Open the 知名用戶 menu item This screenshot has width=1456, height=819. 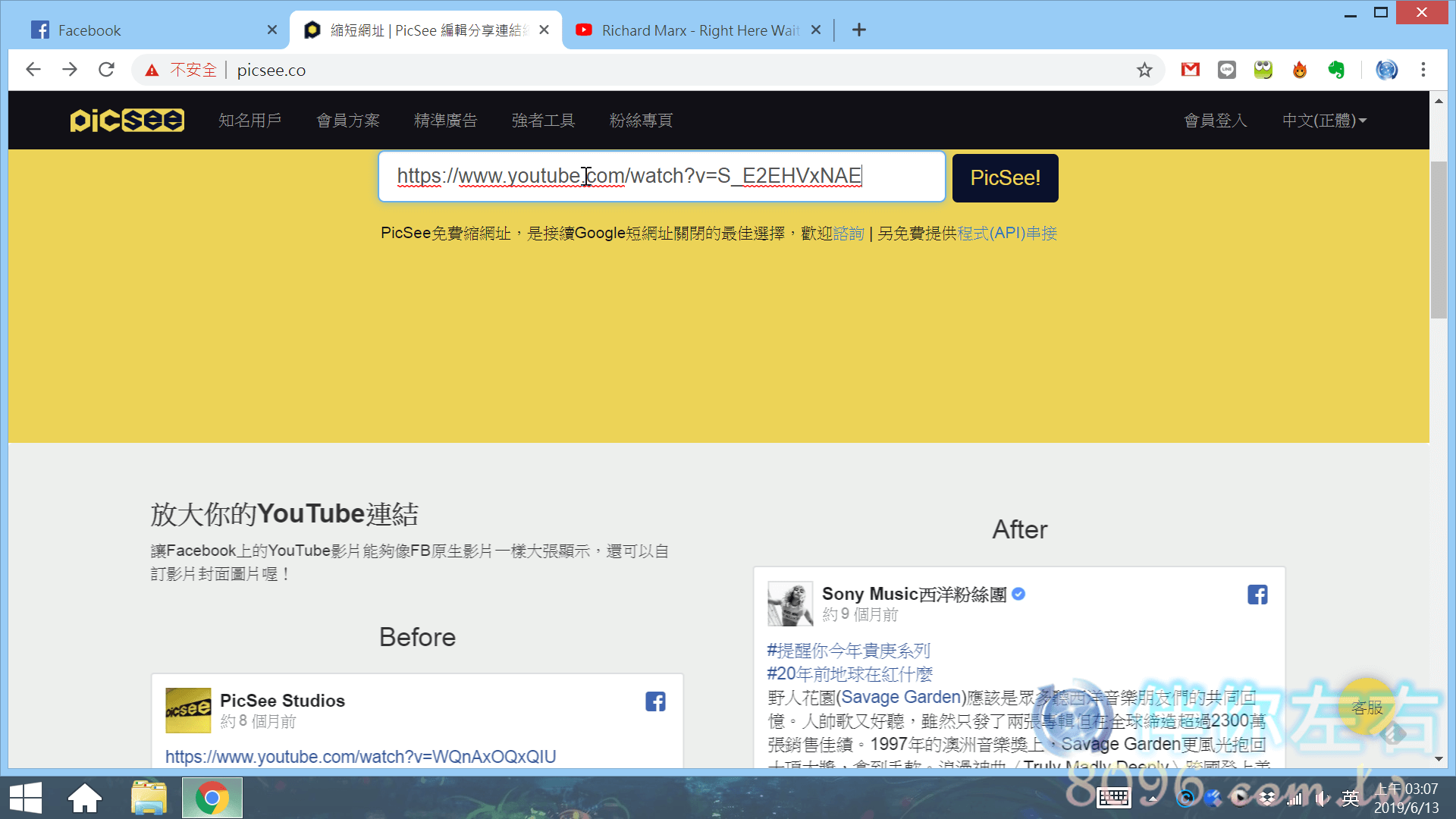250,121
